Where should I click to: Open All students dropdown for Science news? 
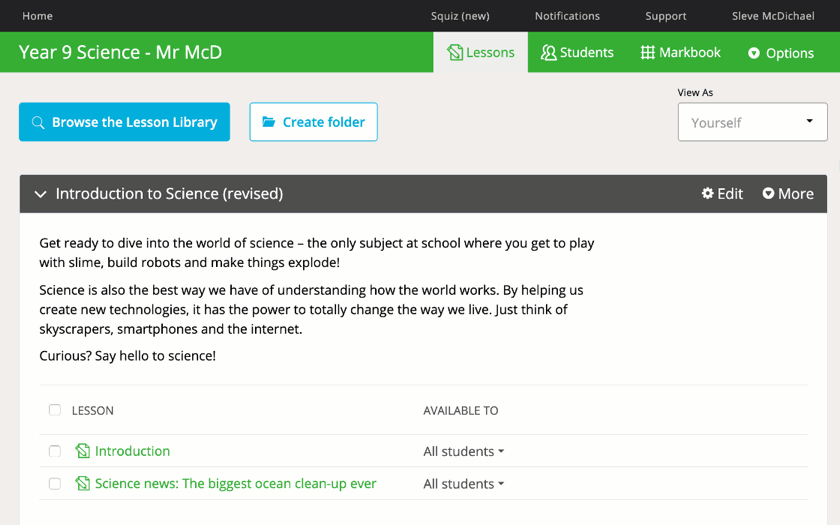464,484
